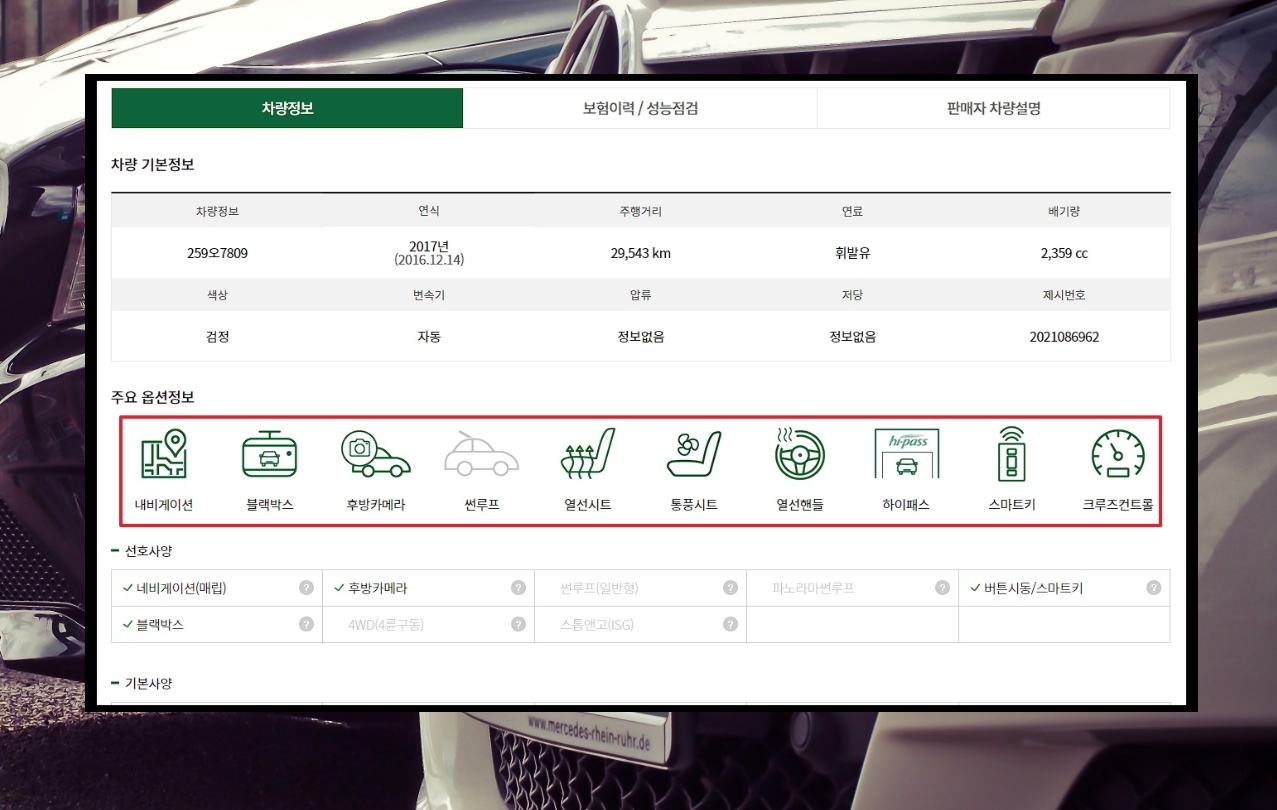Open help icon for 블랙박스 option
The image size is (1277, 810).
tap(306, 624)
